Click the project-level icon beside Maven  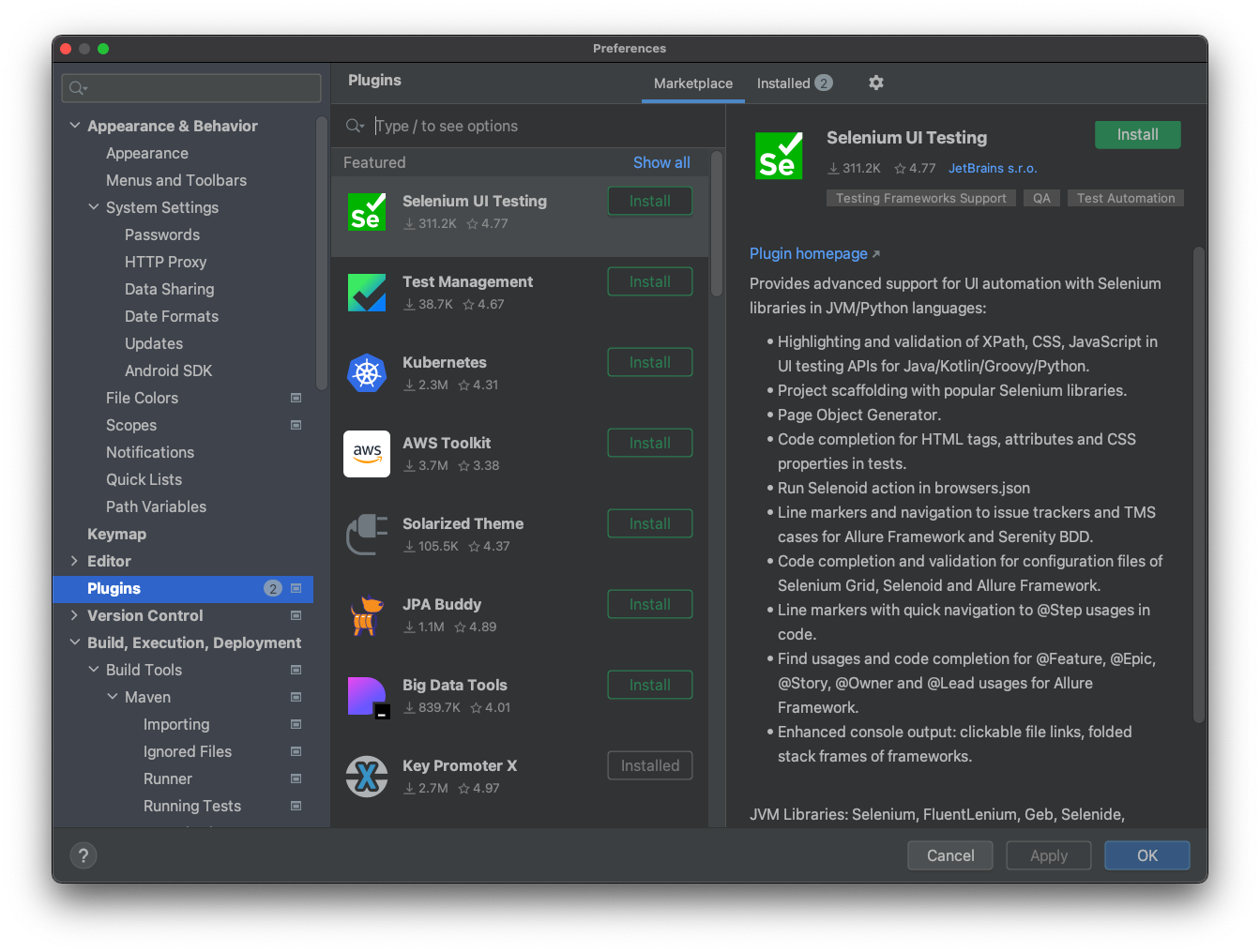click(x=296, y=697)
